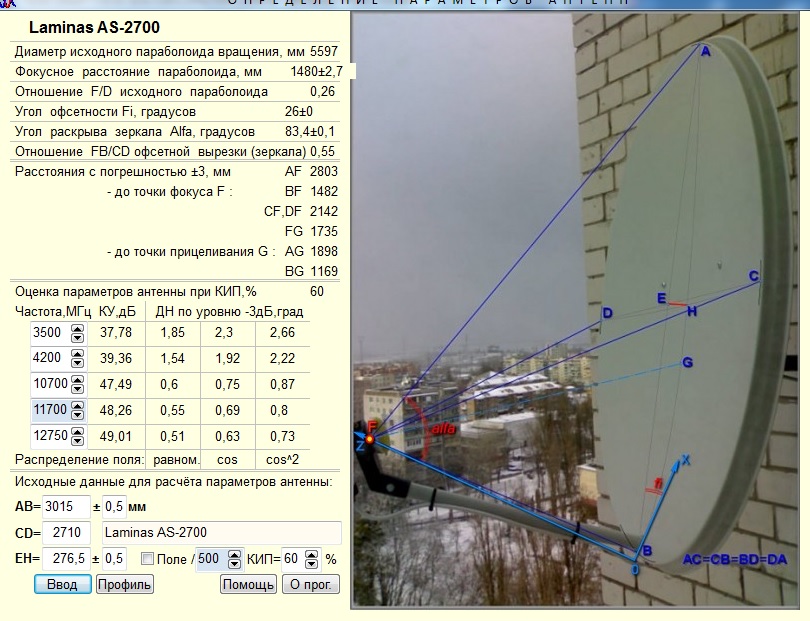Click frequency field 10700
This screenshot has width=810, height=621.
pos(51,384)
